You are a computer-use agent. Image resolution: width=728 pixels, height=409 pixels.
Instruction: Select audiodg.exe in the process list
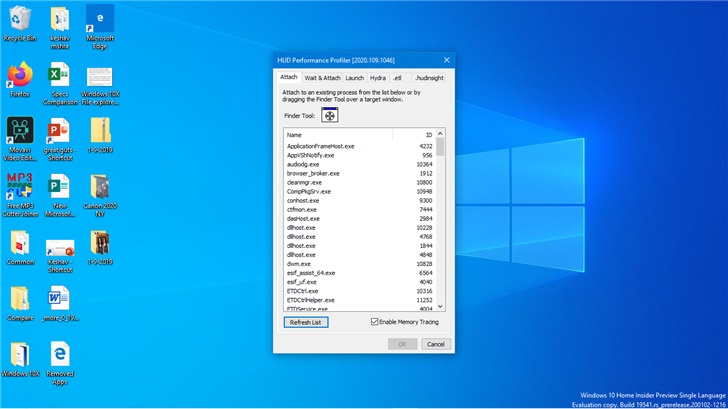(x=302, y=164)
